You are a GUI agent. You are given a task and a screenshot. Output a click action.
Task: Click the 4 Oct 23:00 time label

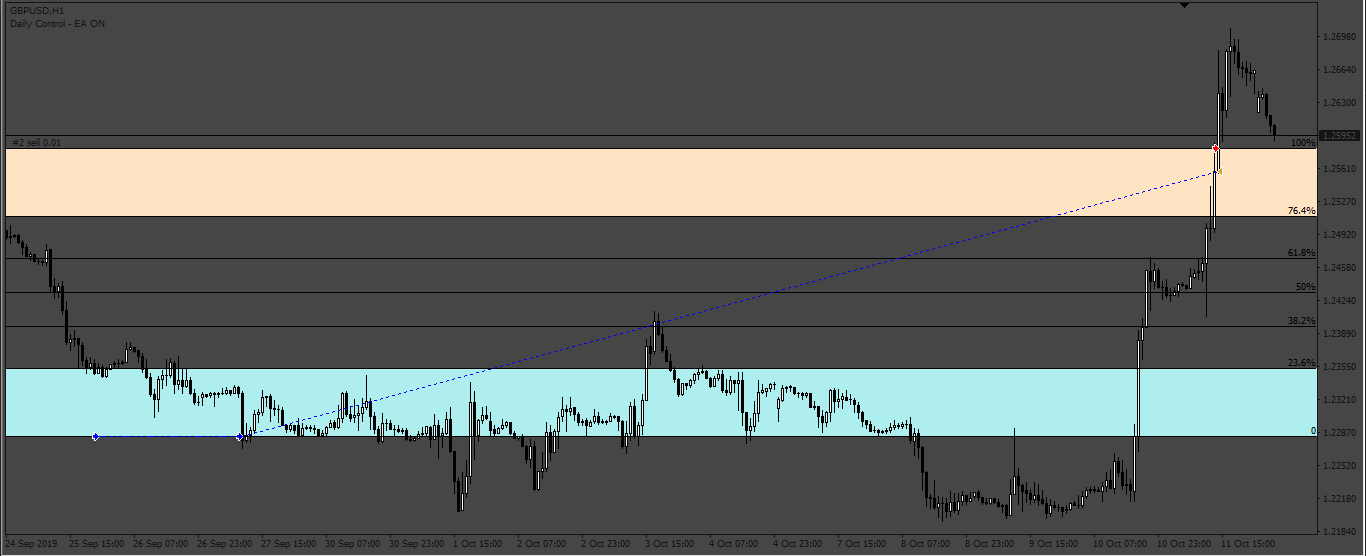[798, 544]
